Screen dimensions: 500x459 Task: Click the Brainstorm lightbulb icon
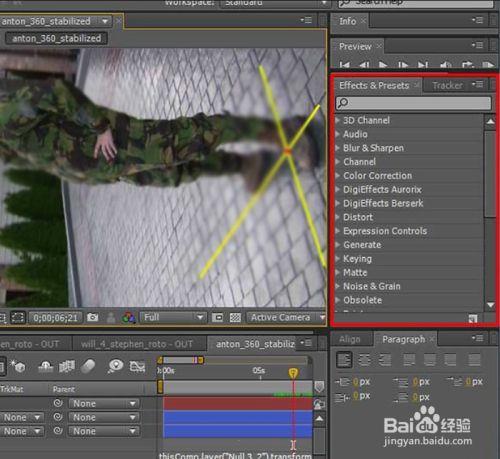click(x=115, y=367)
